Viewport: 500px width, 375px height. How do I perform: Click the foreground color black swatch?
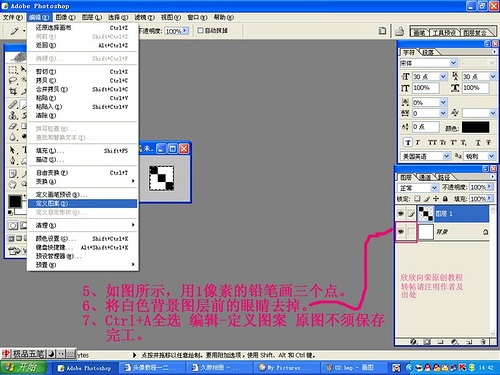(x=15, y=201)
